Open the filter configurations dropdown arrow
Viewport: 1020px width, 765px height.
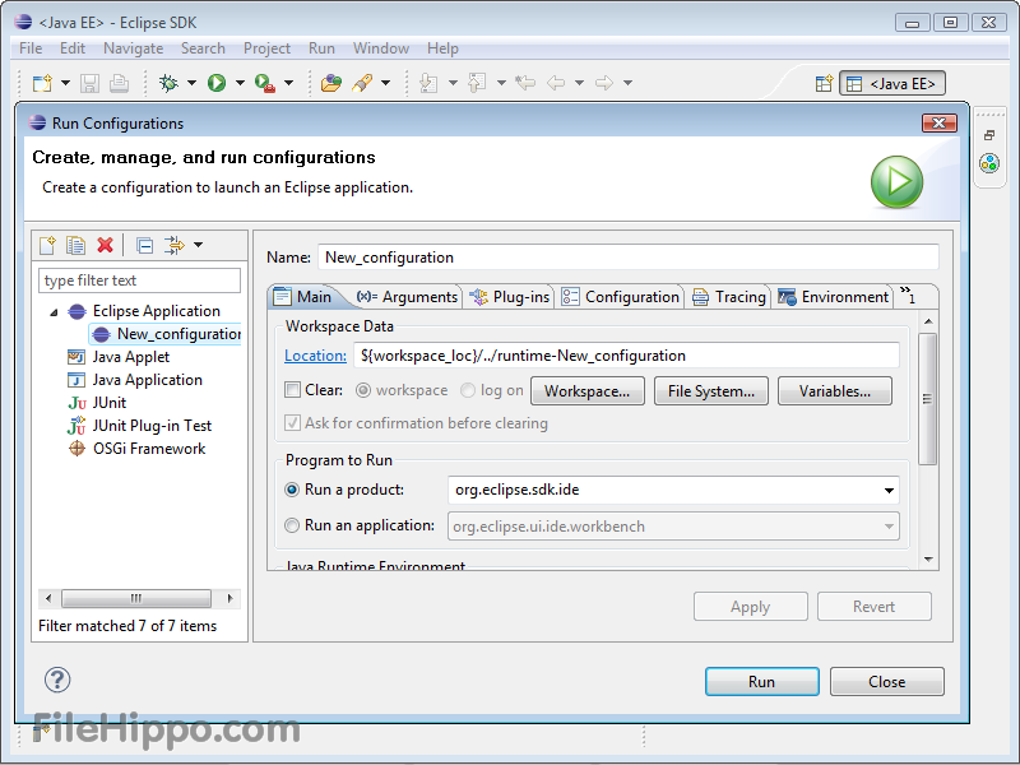tap(198, 245)
